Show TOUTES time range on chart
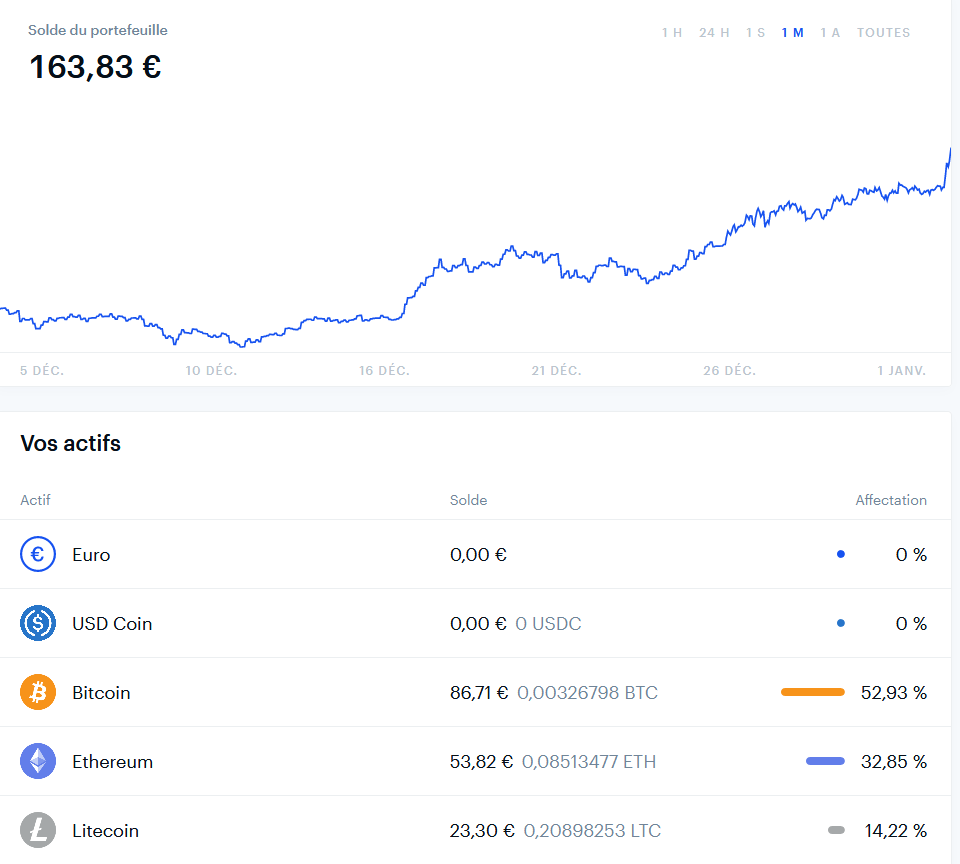The image size is (960, 864). coord(883,33)
